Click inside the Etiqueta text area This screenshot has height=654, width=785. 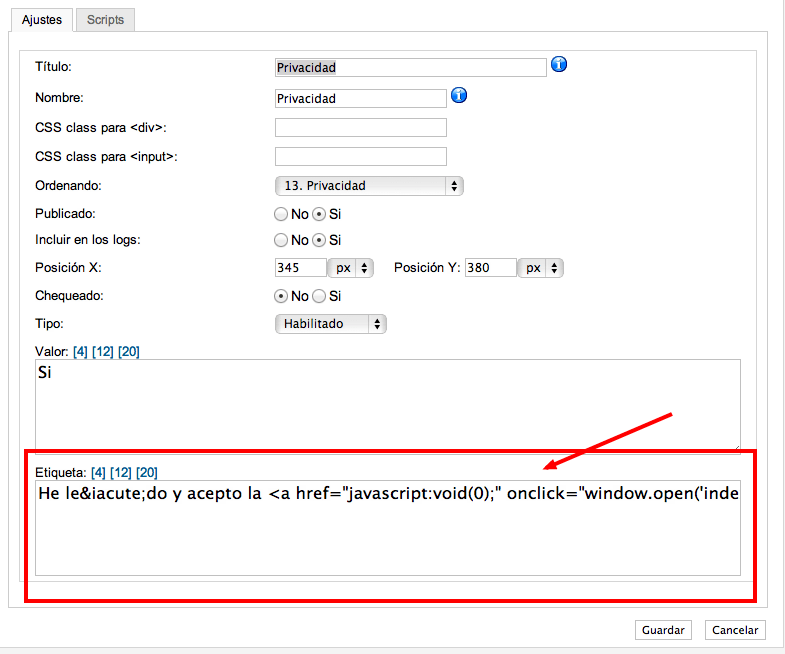(x=387, y=528)
